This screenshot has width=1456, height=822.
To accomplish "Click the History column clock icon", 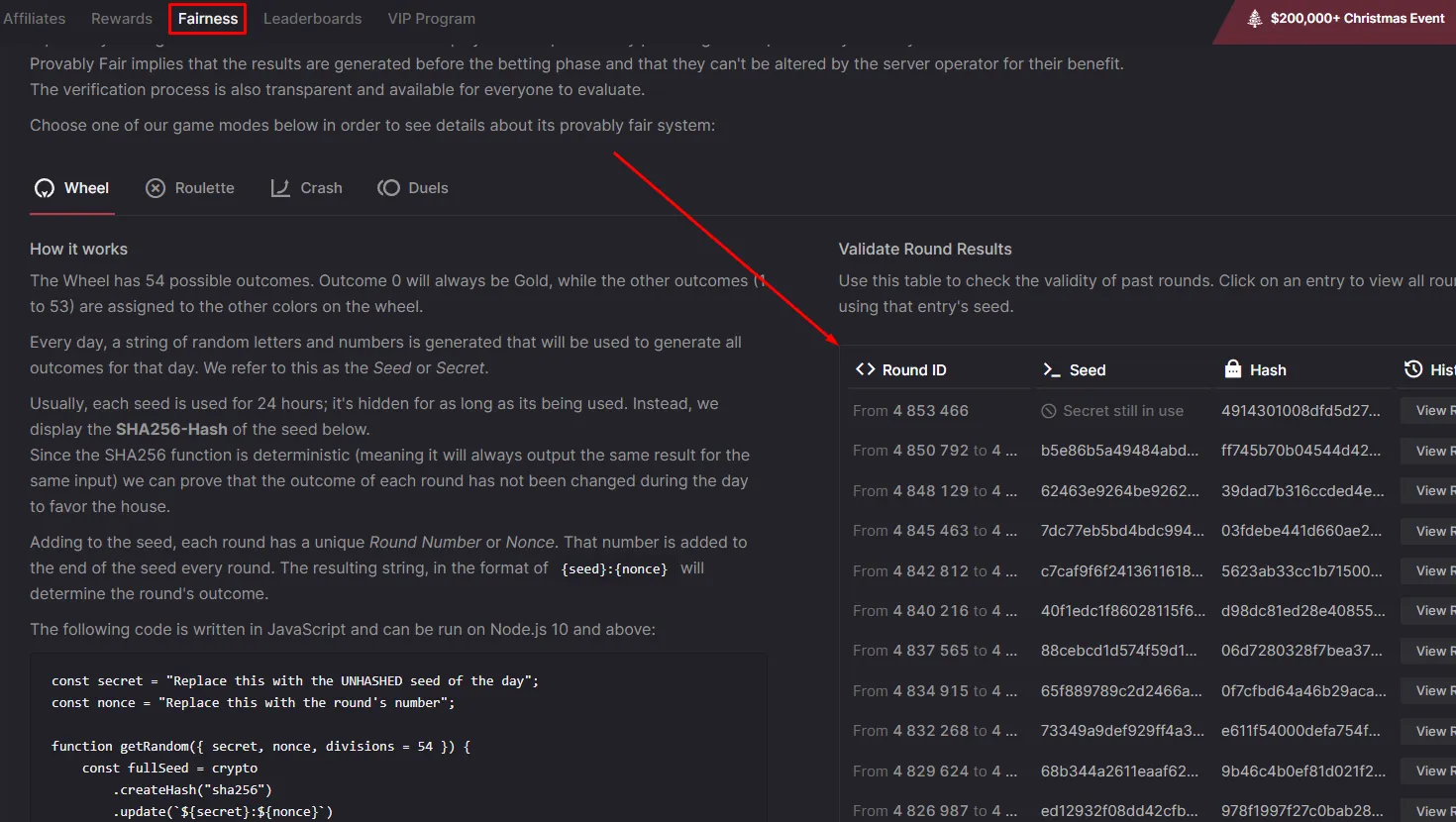I will (x=1413, y=369).
